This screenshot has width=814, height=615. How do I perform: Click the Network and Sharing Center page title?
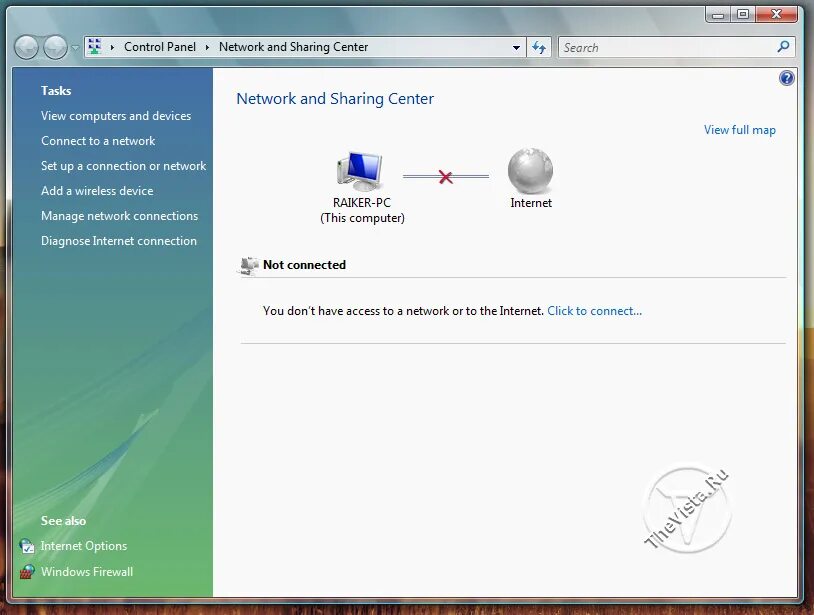point(335,99)
